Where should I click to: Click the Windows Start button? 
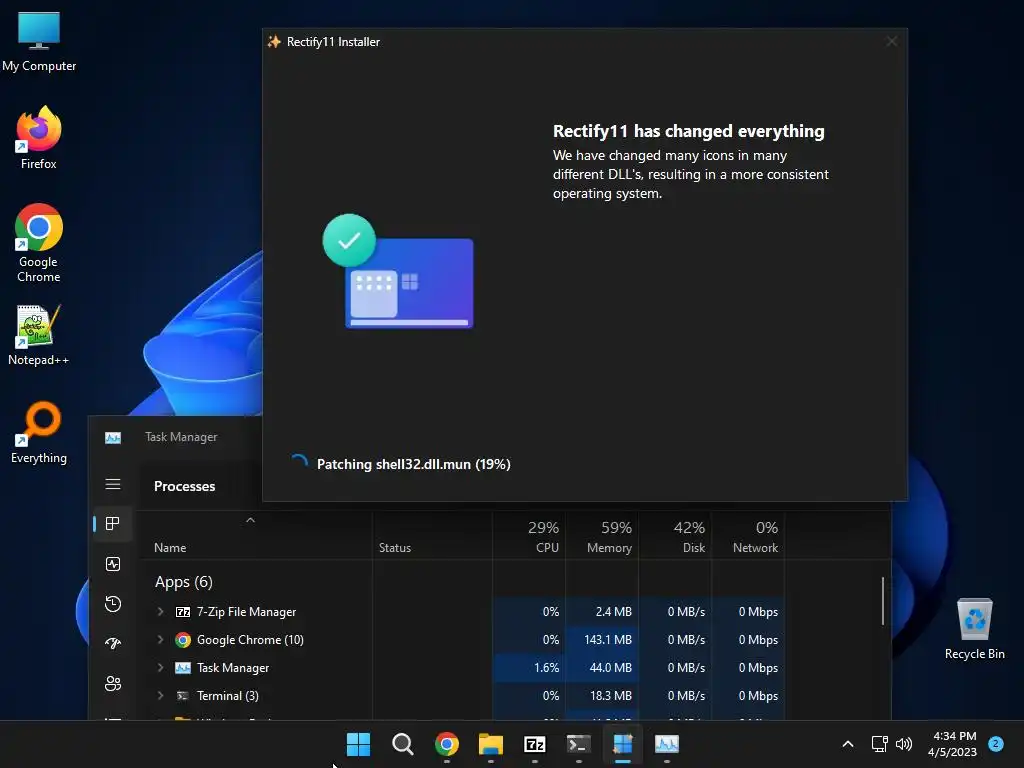point(358,744)
